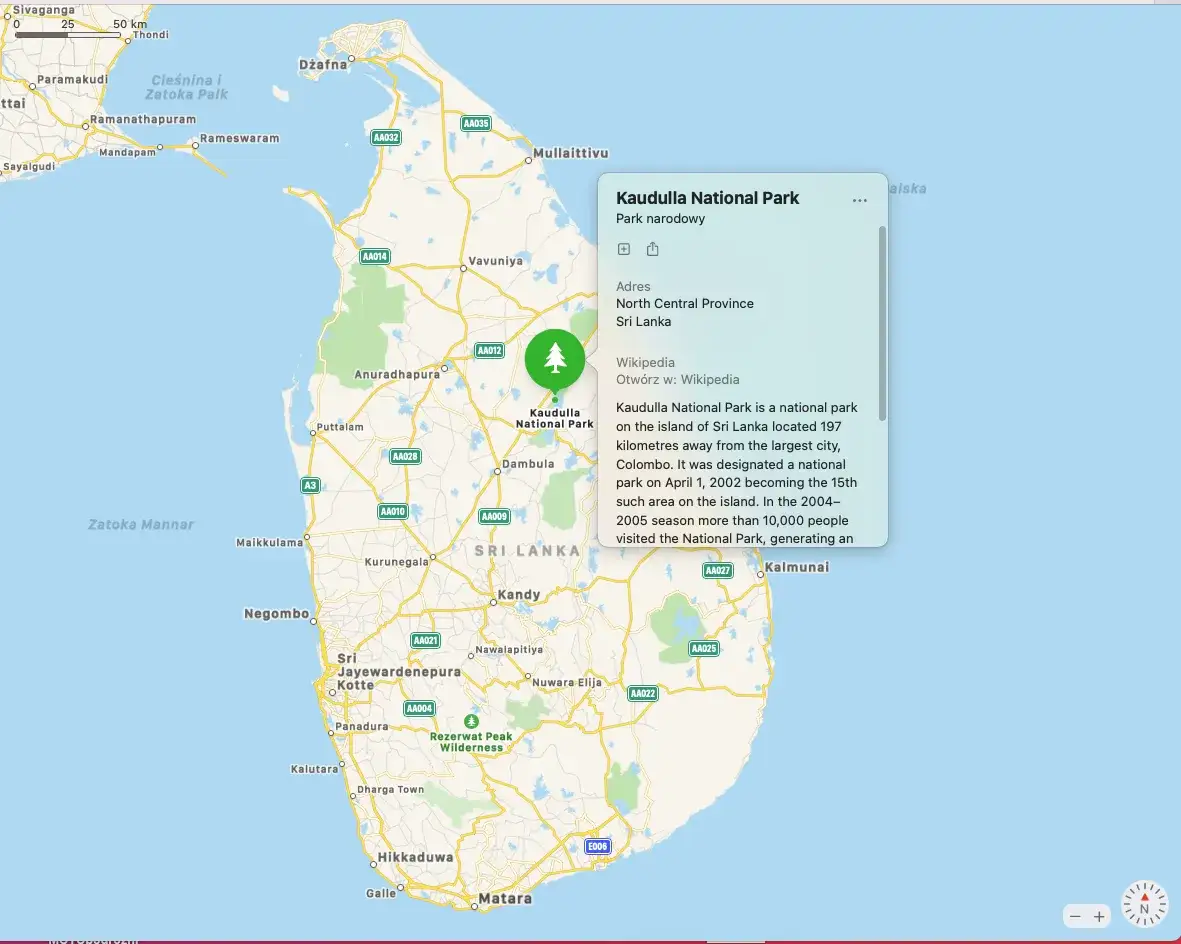Image resolution: width=1181 pixels, height=944 pixels.
Task: Click the green Kaudulla National Park pin
Action: point(555,359)
